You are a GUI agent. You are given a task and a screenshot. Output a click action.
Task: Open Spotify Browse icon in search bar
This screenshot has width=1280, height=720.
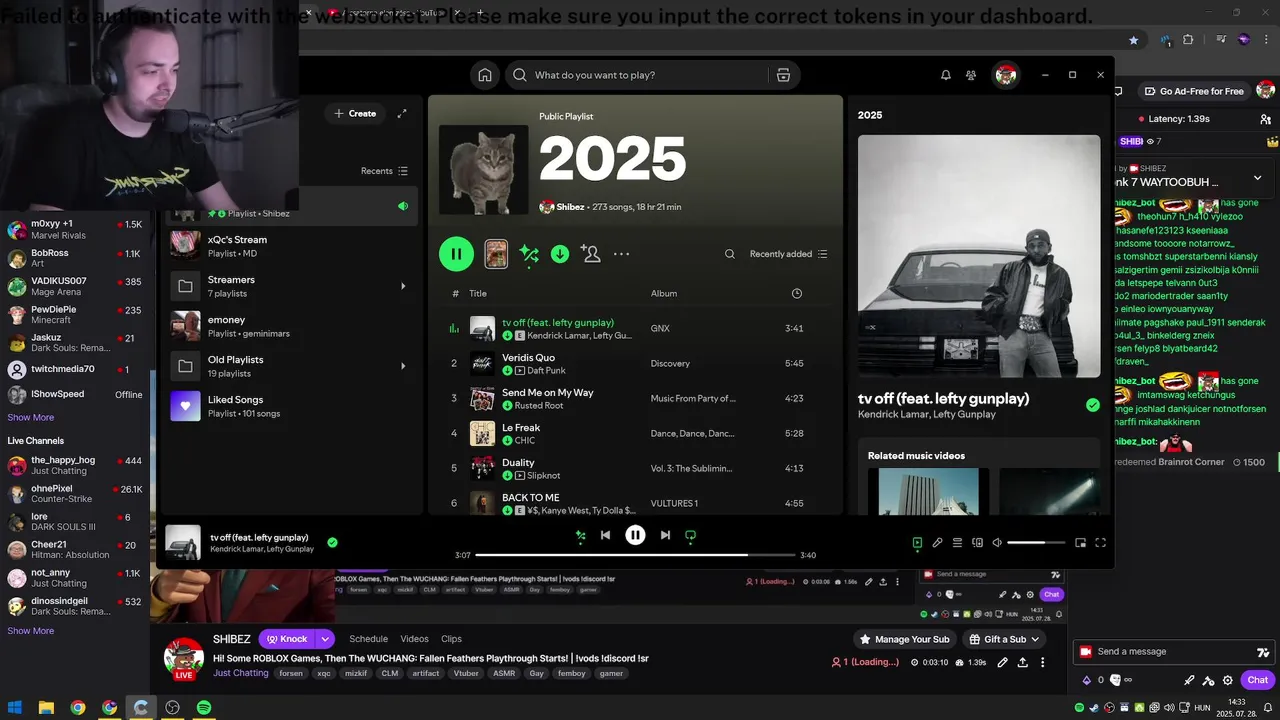(x=783, y=75)
